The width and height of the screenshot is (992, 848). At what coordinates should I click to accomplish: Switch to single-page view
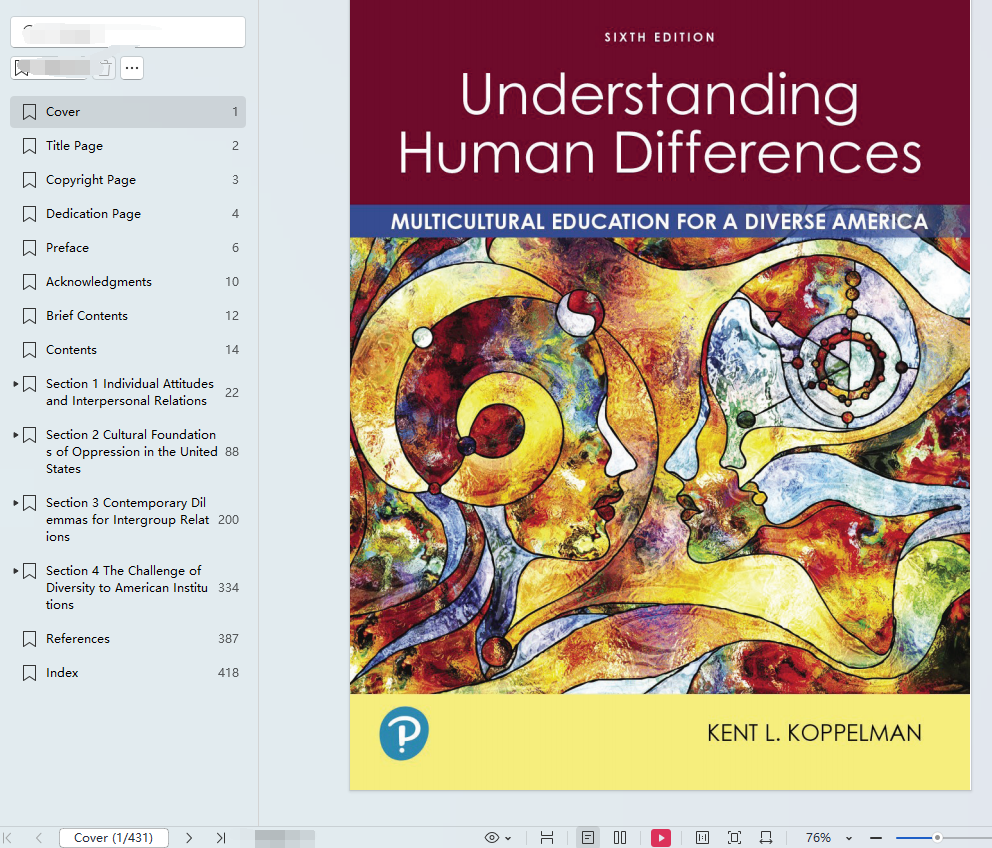[588, 837]
